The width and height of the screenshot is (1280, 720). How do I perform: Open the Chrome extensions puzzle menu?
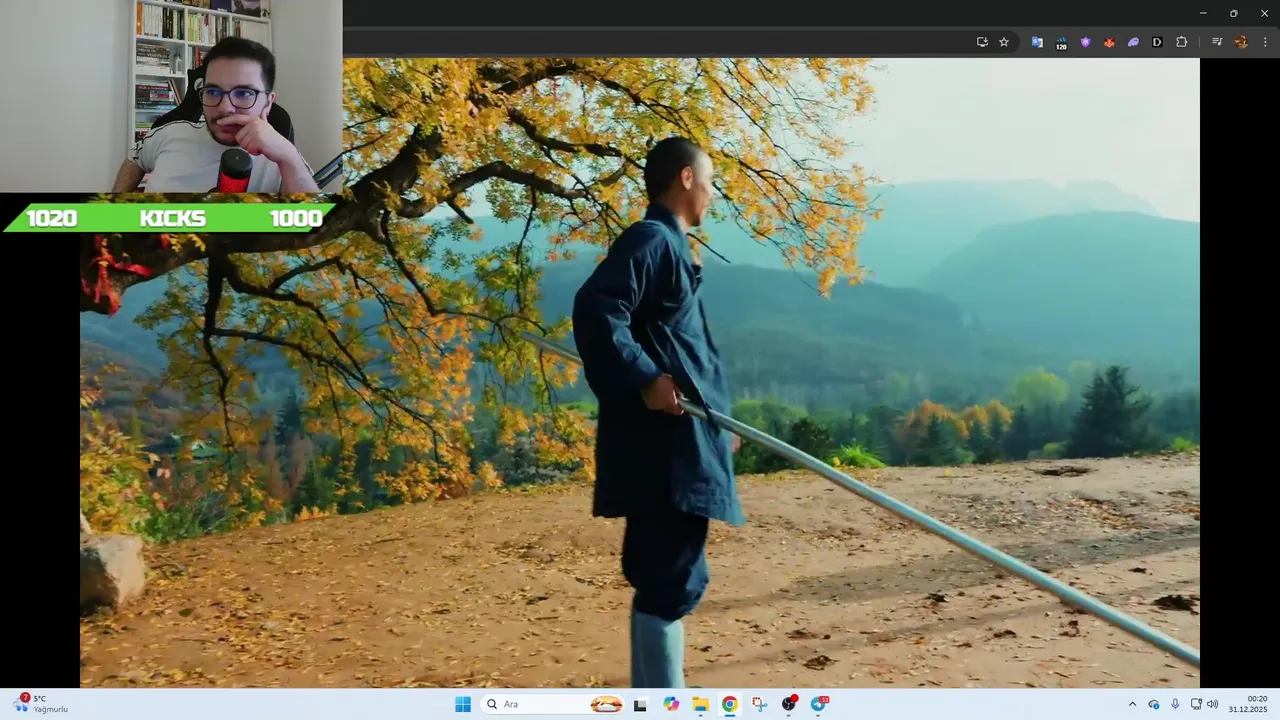(1181, 42)
